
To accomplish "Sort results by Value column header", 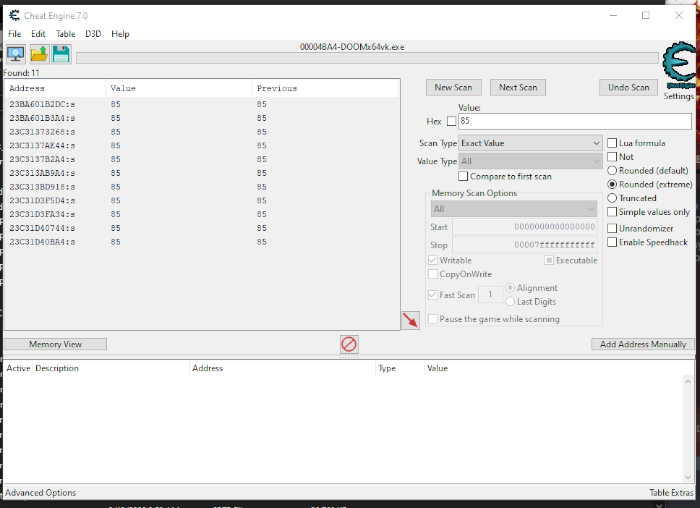I will pos(179,88).
